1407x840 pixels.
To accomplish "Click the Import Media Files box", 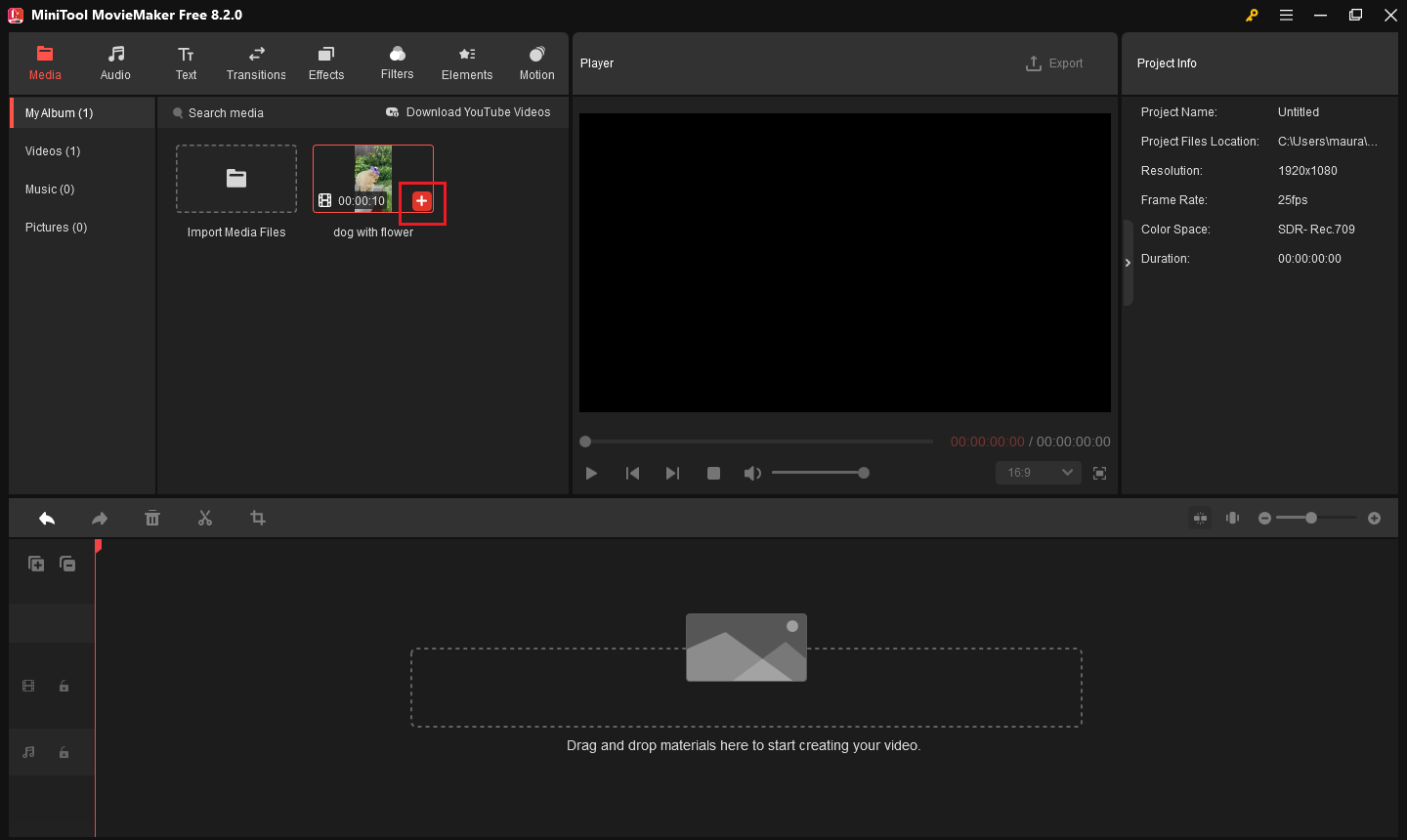I will pyautogui.click(x=236, y=179).
